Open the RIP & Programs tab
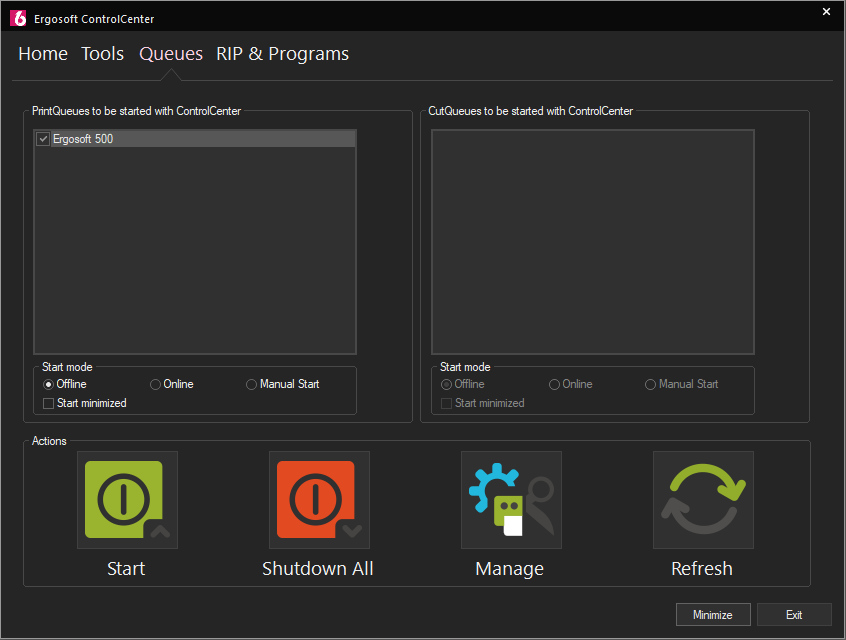The image size is (846, 640). click(283, 54)
